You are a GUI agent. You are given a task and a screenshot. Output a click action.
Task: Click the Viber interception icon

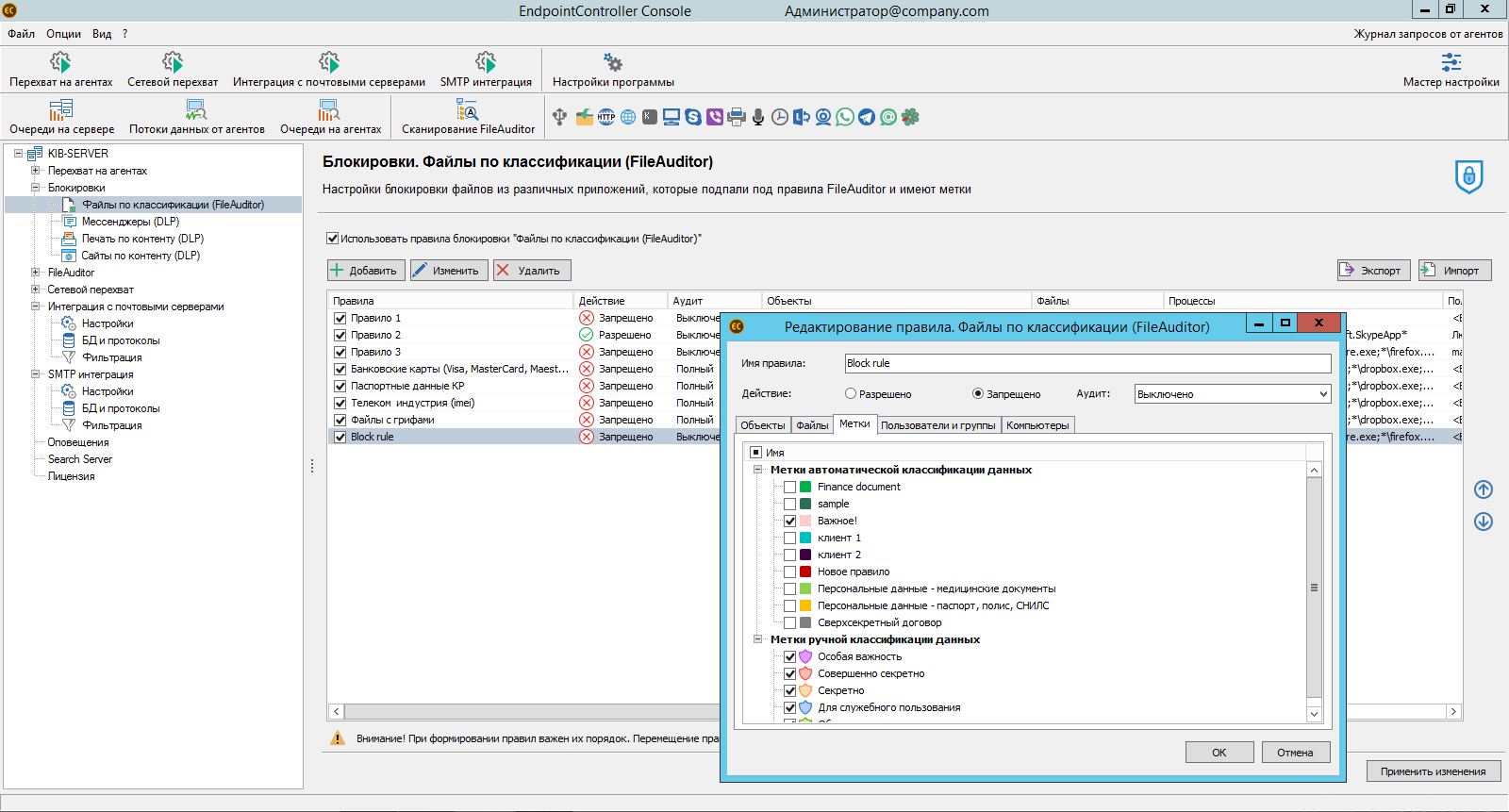click(715, 117)
